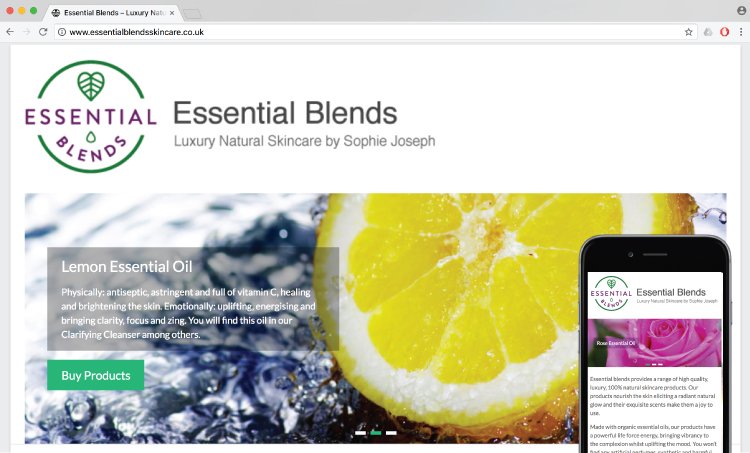Click the Lemon Essential Oil heading
Screen dimensions: 750x453
(127, 266)
